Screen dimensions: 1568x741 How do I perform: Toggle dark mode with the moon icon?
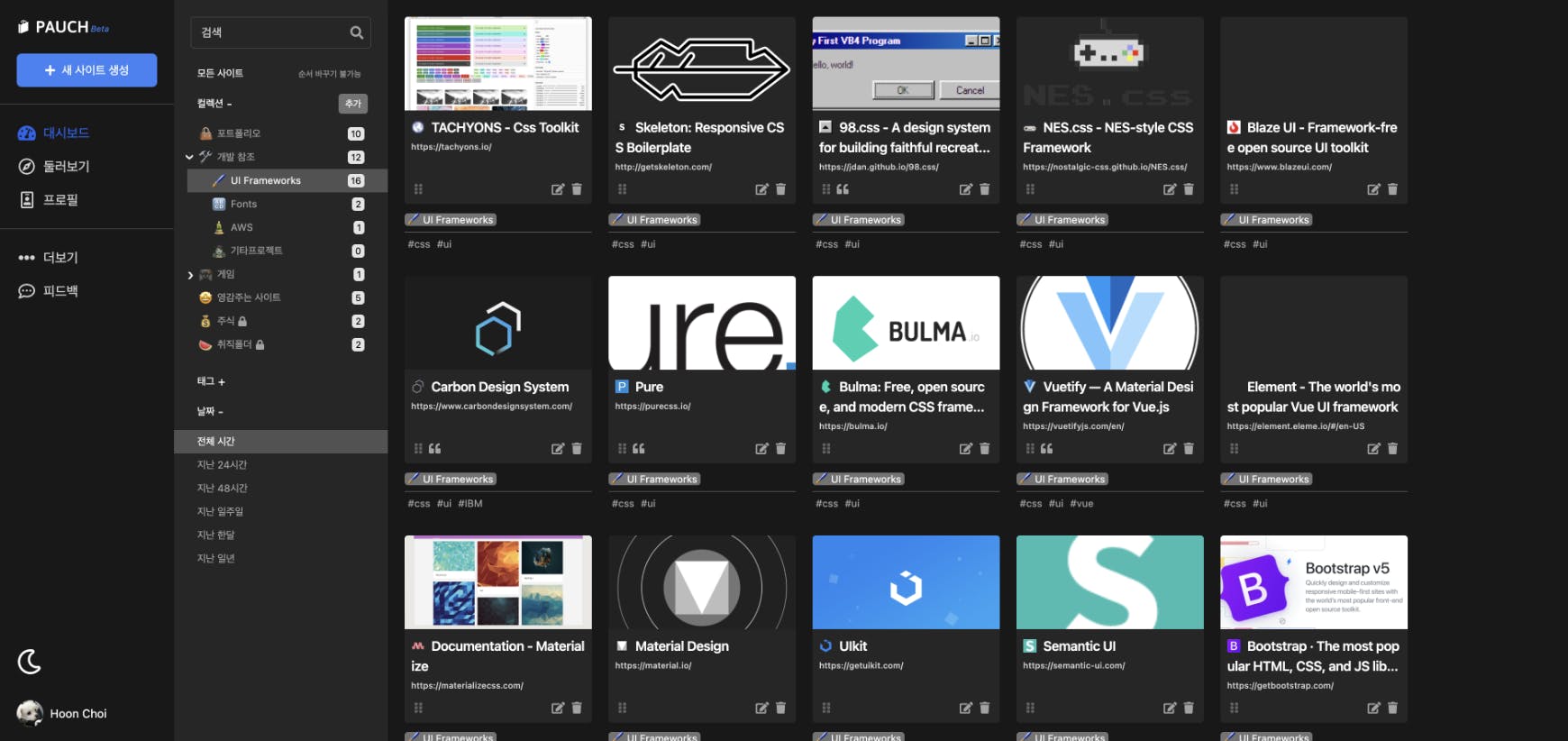[x=30, y=662]
